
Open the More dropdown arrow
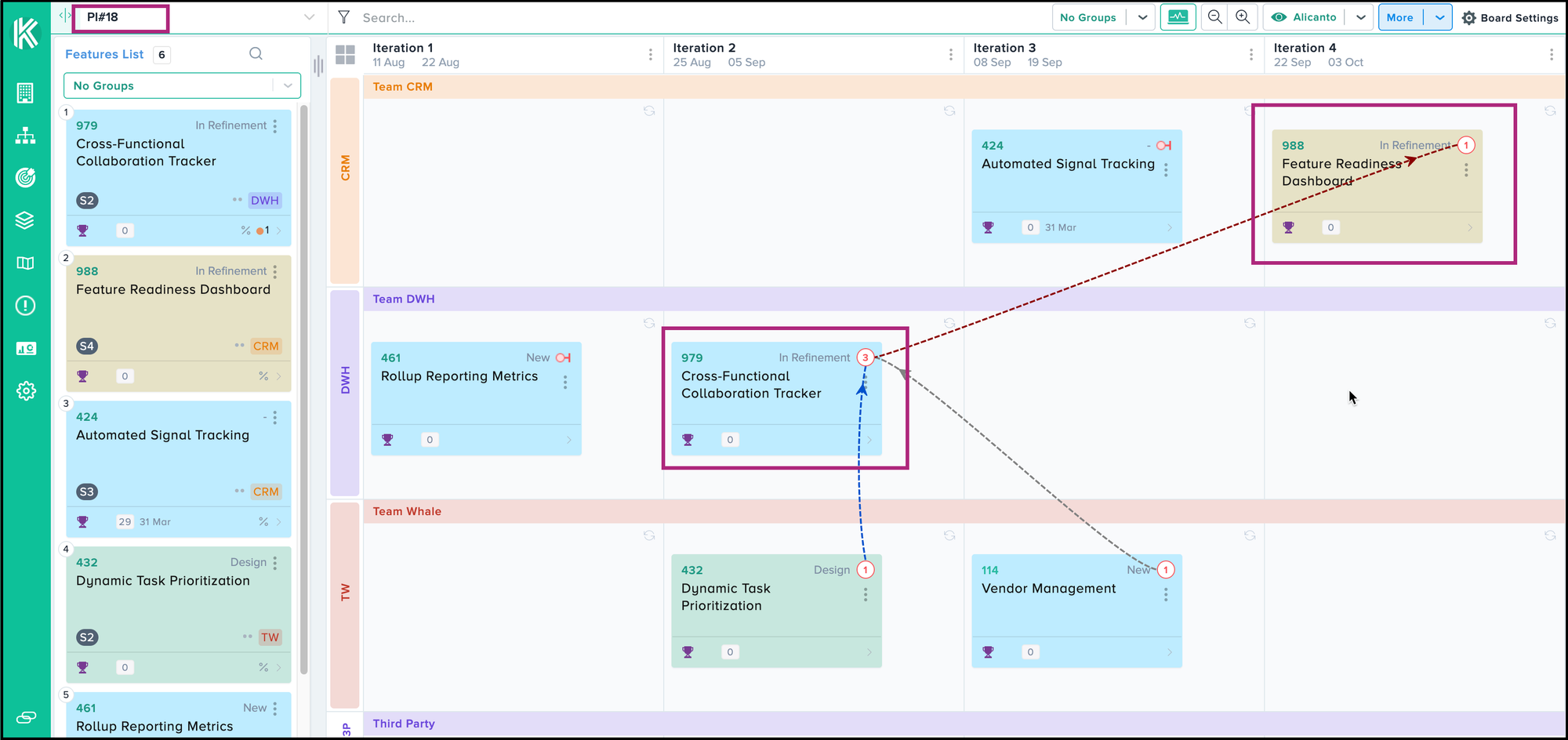point(1439,17)
